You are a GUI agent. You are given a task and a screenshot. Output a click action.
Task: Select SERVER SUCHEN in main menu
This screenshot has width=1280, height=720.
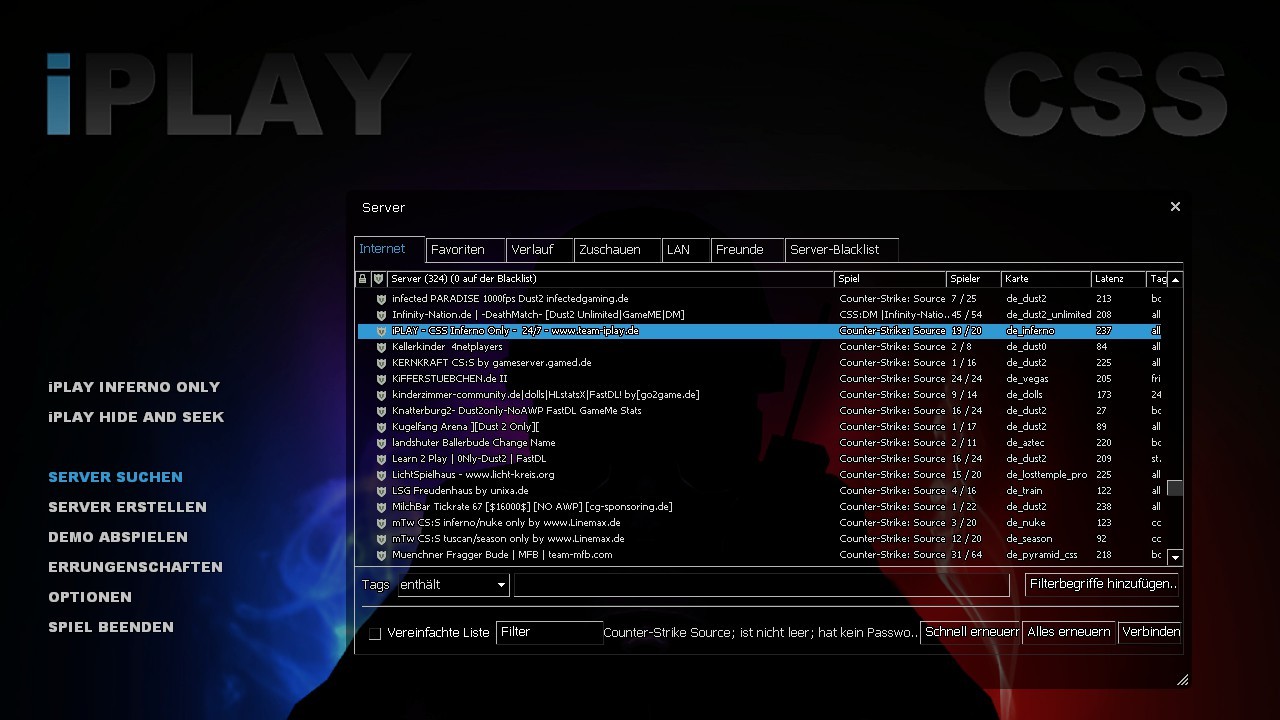(x=115, y=477)
